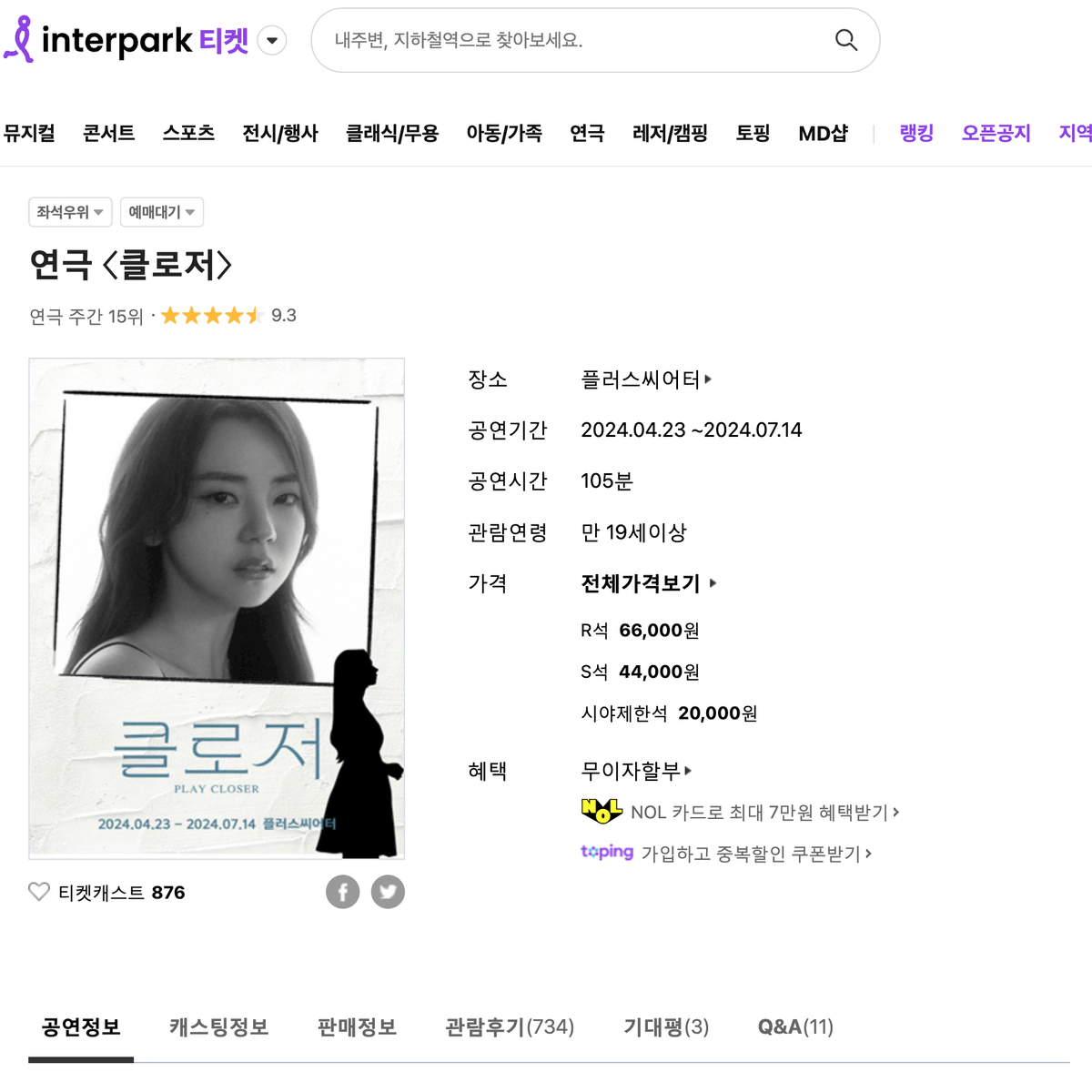Click the magnifying glass search icon
Image resolution: width=1092 pixels, height=1092 pixels.
click(846, 40)
